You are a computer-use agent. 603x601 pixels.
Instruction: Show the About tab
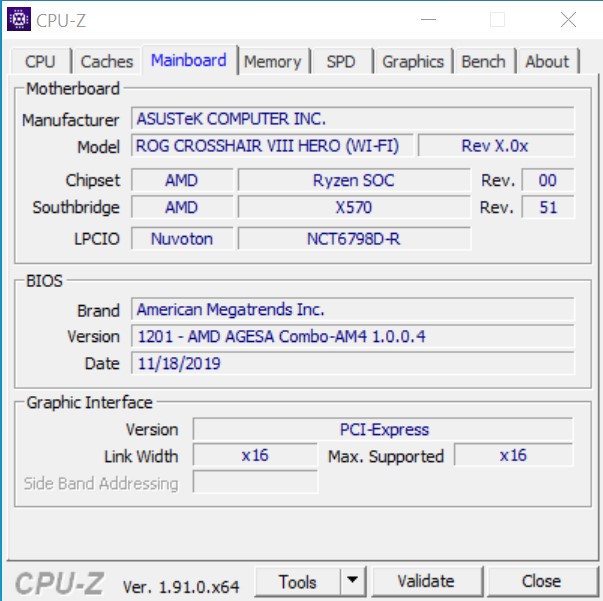pos(547,62)
